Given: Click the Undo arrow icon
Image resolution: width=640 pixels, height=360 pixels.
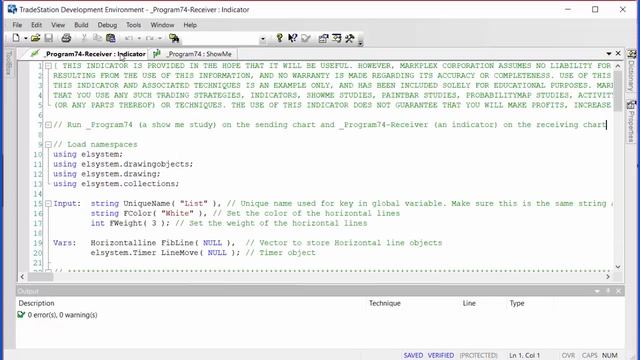Looking at the screenshot, I should tap(129, 38).
